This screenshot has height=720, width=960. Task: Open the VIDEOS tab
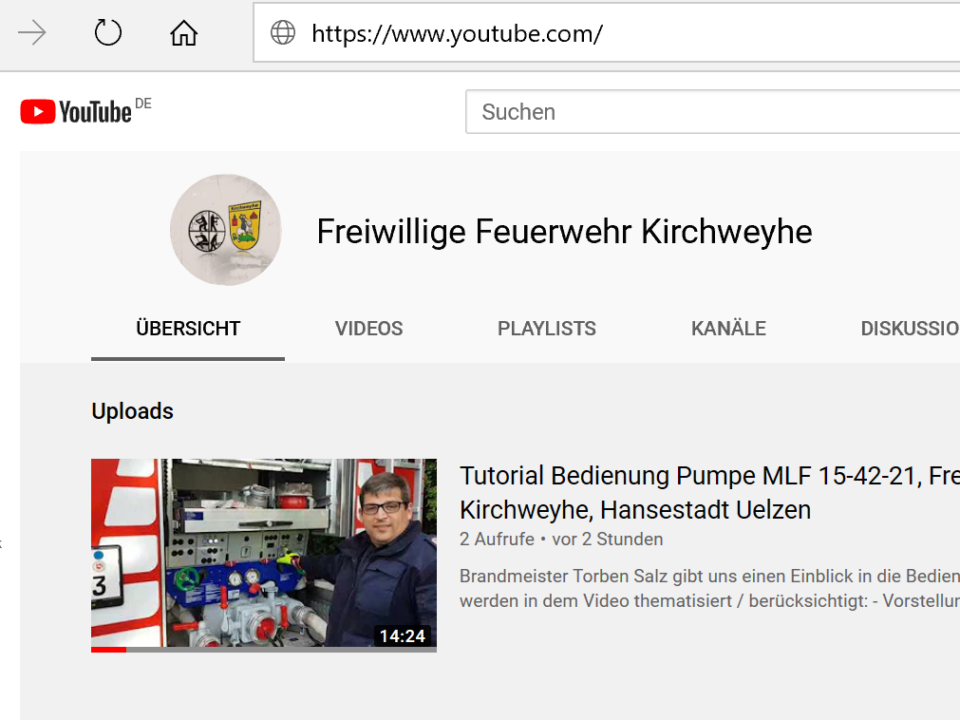pyautogui.click(x=369, y=329)
